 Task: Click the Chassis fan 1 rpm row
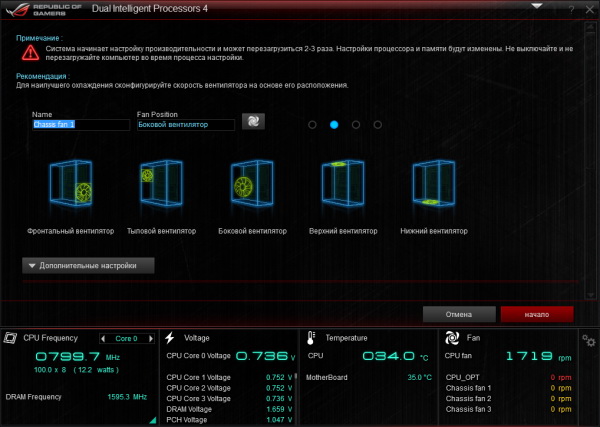coord(509,388)
